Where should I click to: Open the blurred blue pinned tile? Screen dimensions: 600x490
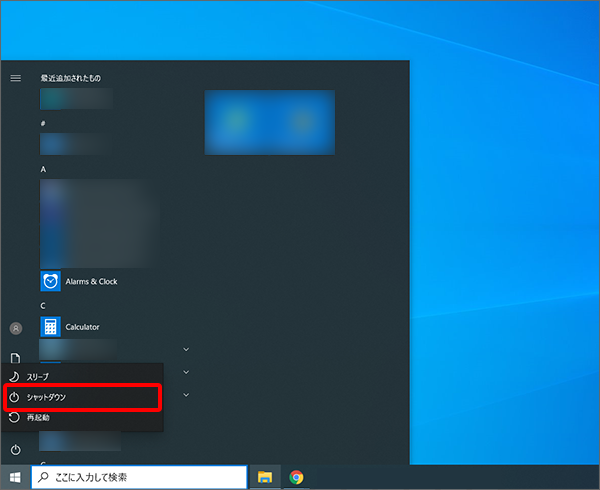[x=269, y=122]
